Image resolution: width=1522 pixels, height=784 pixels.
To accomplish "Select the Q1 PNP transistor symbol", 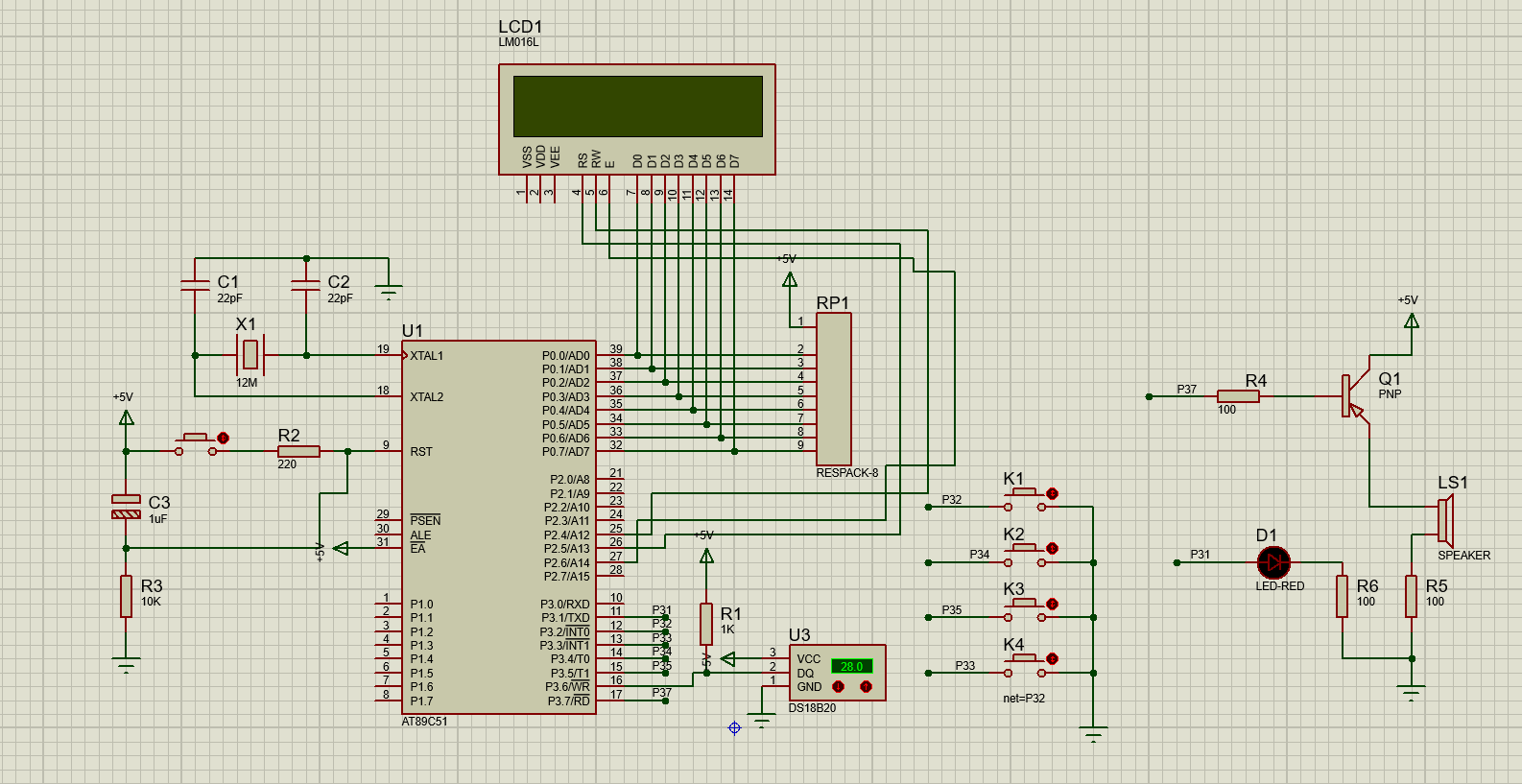I will tap(1356, 396).
